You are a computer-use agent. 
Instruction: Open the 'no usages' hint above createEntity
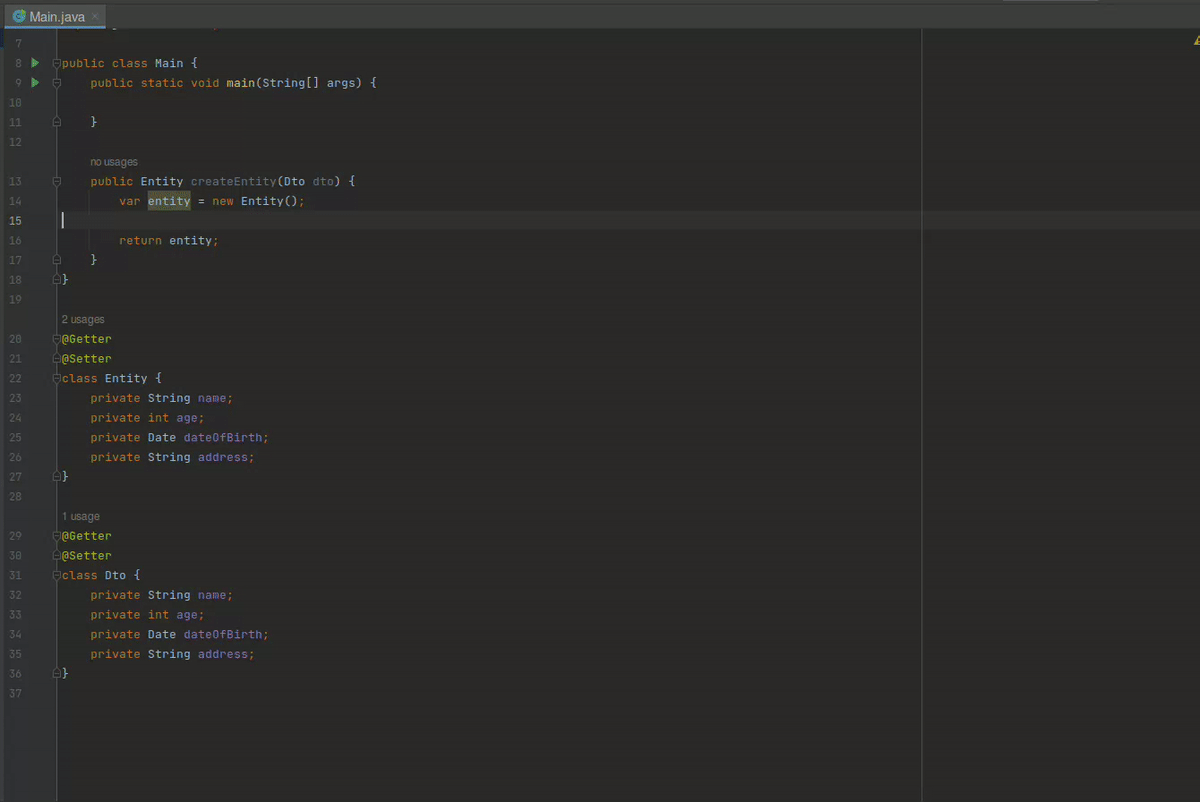114,162
